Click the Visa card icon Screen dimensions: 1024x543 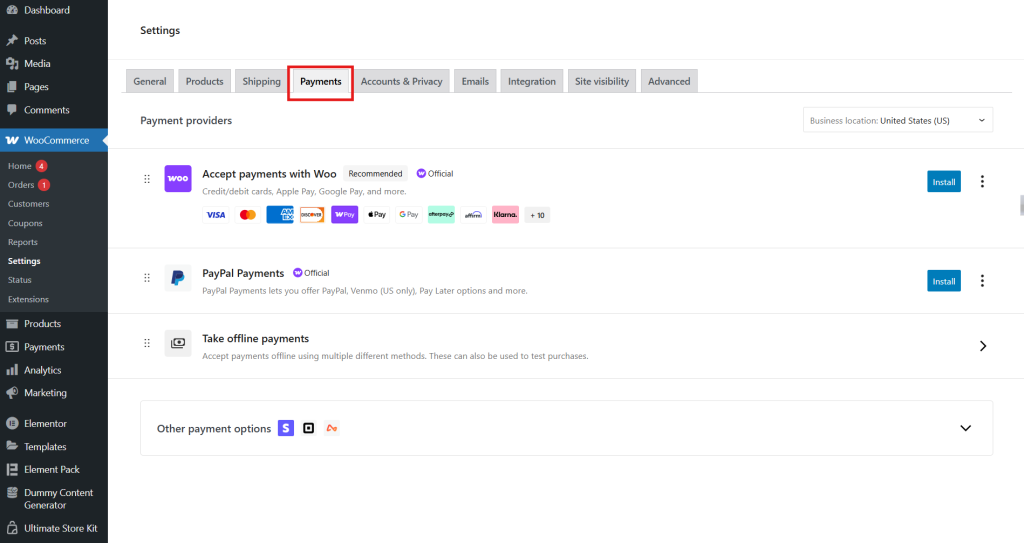[x=216, y=215]
